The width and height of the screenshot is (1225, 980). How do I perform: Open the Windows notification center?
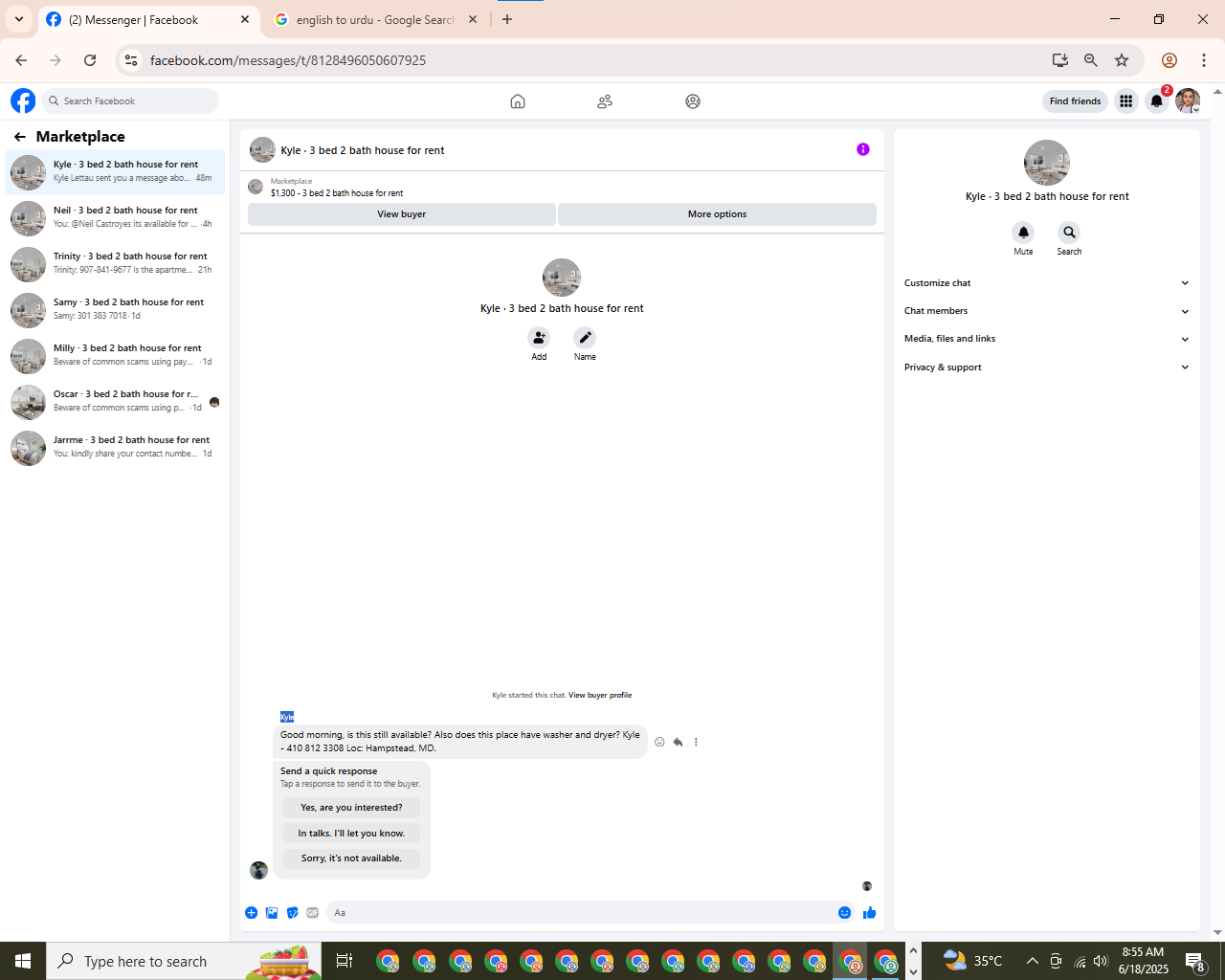point(1194,962)
